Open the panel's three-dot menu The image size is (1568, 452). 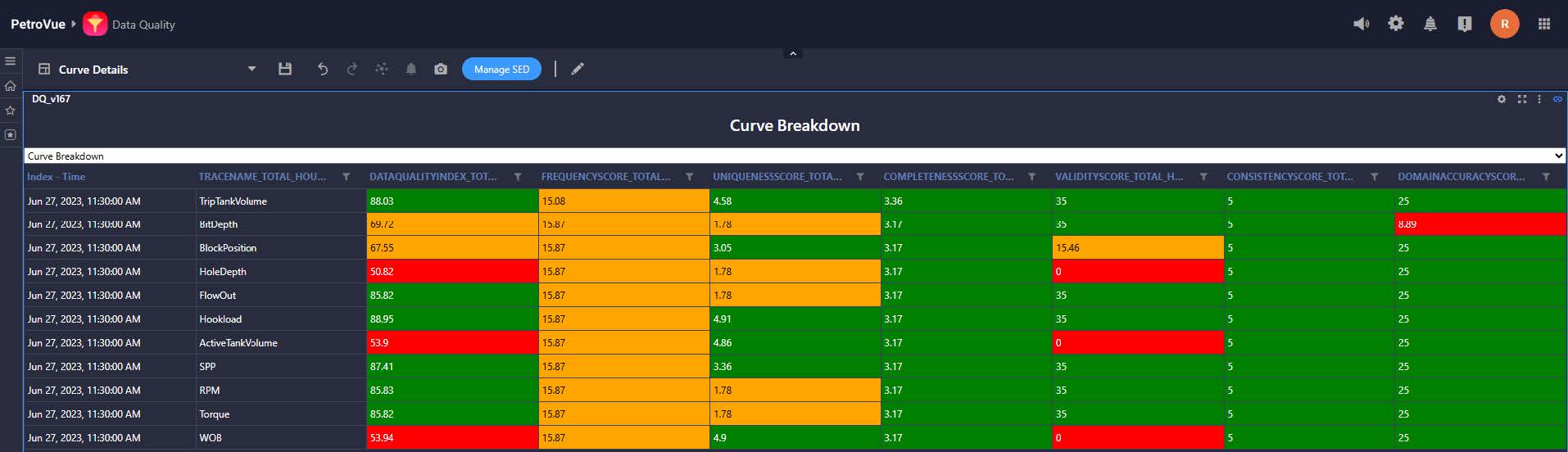[x=1539, y=99]
